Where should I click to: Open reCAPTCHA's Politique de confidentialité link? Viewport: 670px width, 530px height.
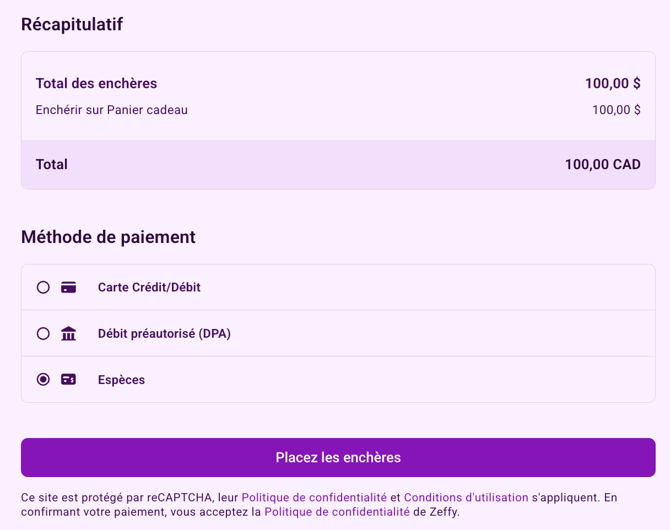[x=314, y=498]
